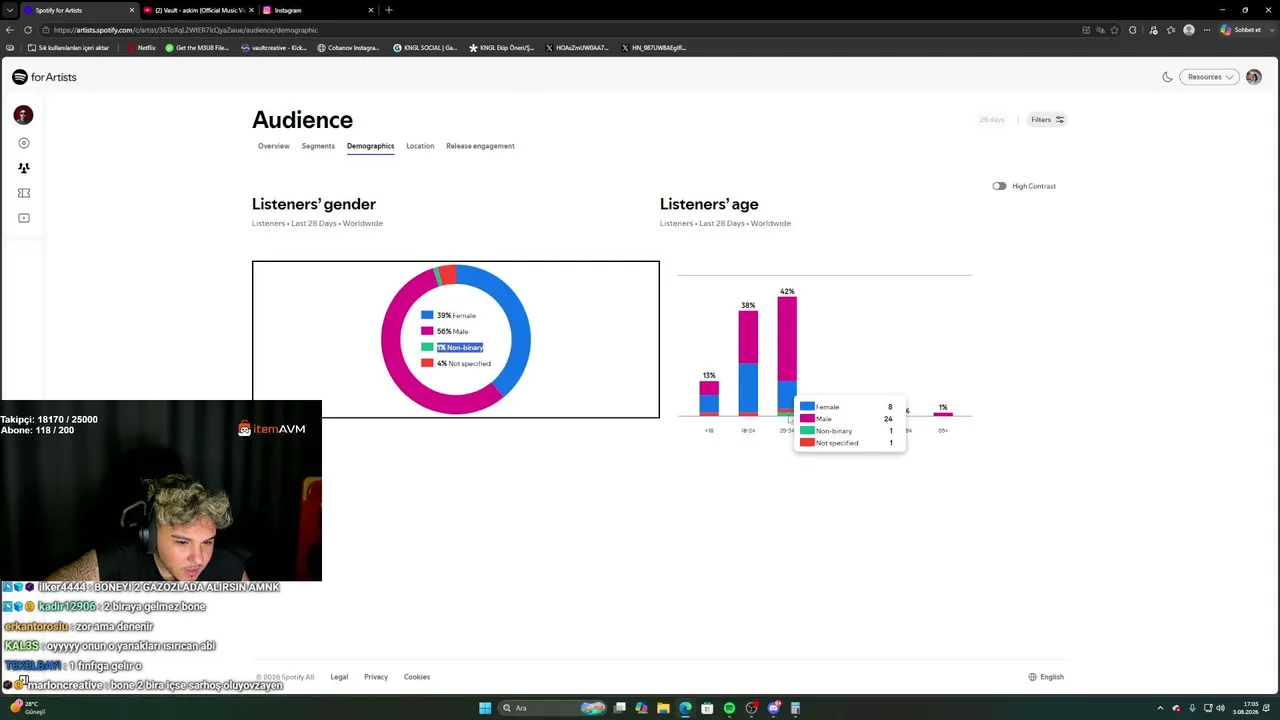This screenshot has height=720, width=1280.
Task: Switch to the Instagram browser tab
Action: point(316,10)
